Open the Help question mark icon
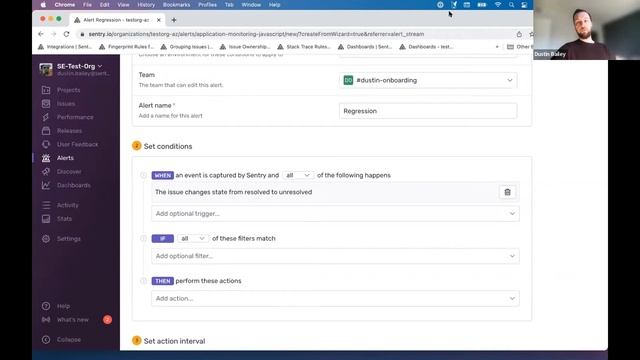Screen dimensions: 640x360 [46, 306]
